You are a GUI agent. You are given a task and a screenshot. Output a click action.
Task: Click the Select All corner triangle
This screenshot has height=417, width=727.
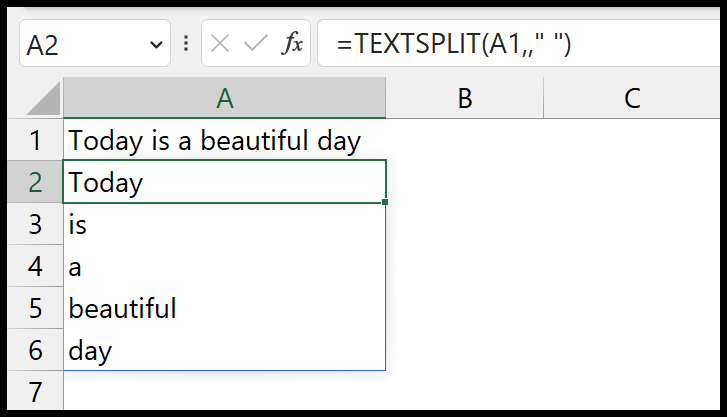click(x=43, y=98)
